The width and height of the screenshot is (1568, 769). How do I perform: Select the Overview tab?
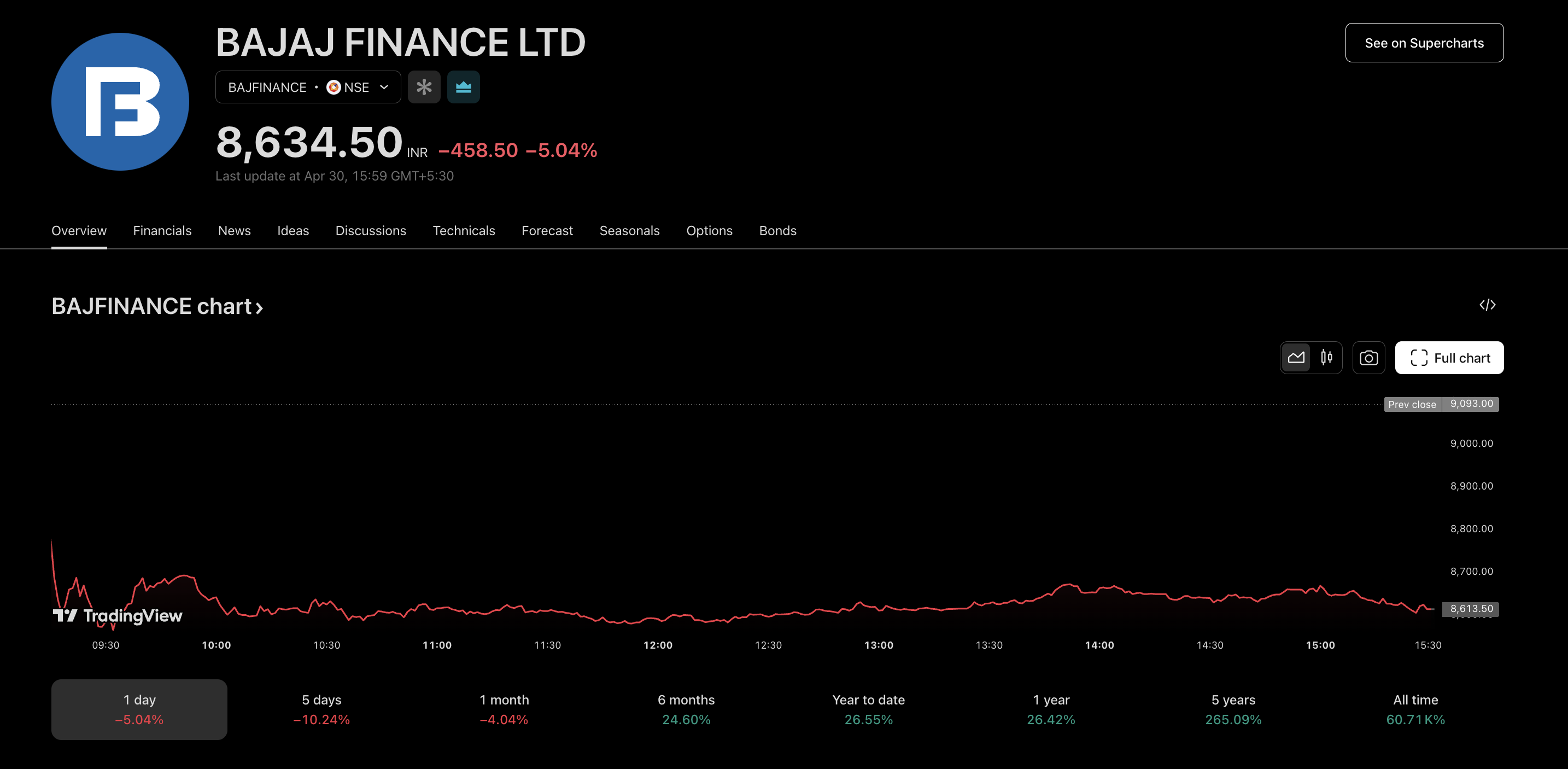point(79,231)
